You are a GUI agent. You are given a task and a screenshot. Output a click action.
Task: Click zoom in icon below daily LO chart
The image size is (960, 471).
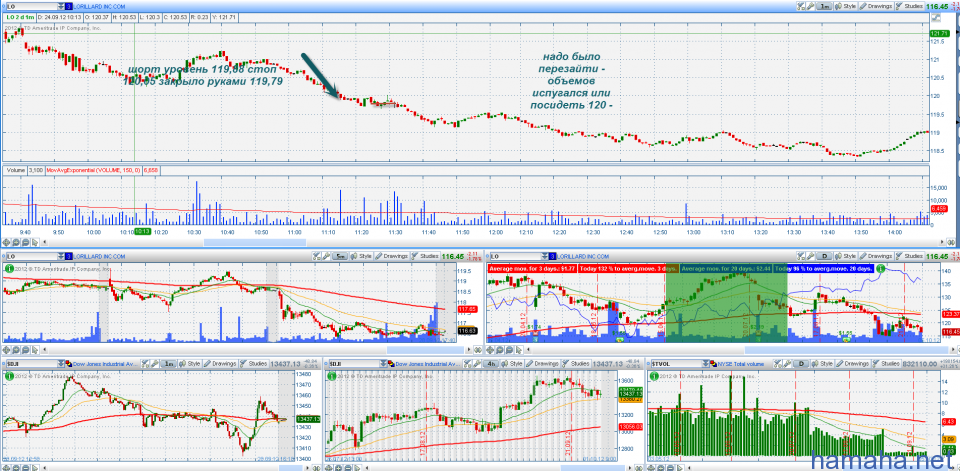tap(501, 350)
